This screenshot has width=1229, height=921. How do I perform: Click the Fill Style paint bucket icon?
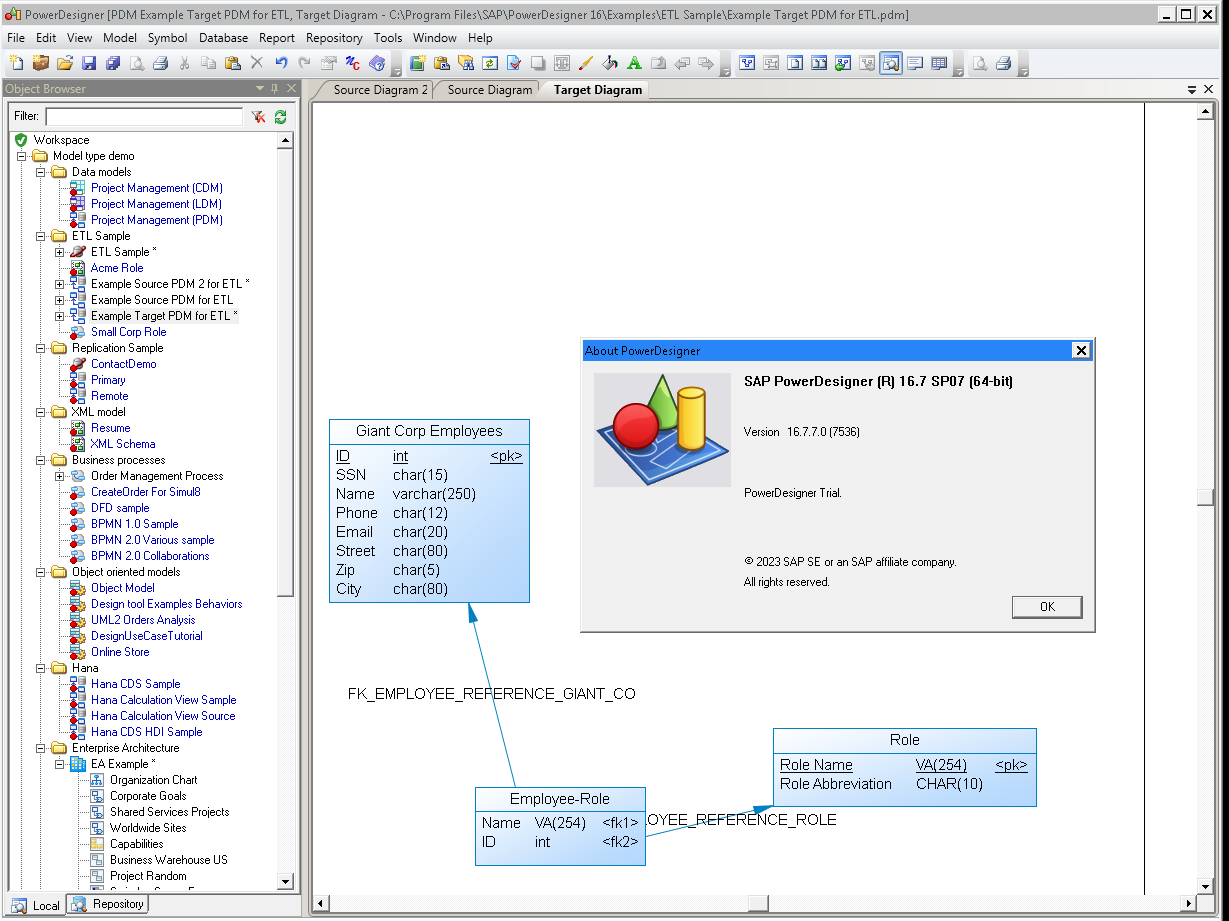tap(610, 63)
